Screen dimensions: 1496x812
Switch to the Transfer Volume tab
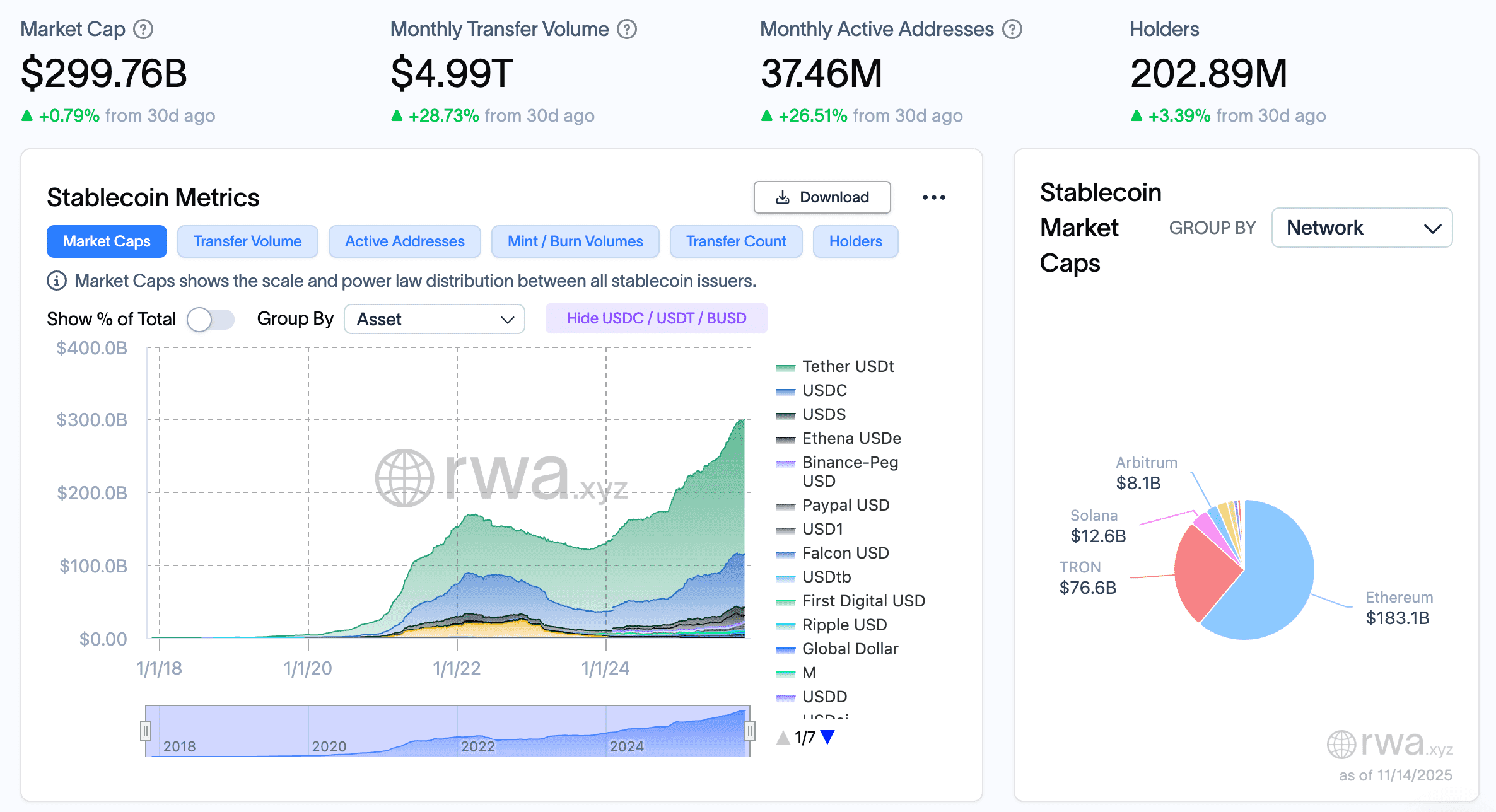(247, 241)
